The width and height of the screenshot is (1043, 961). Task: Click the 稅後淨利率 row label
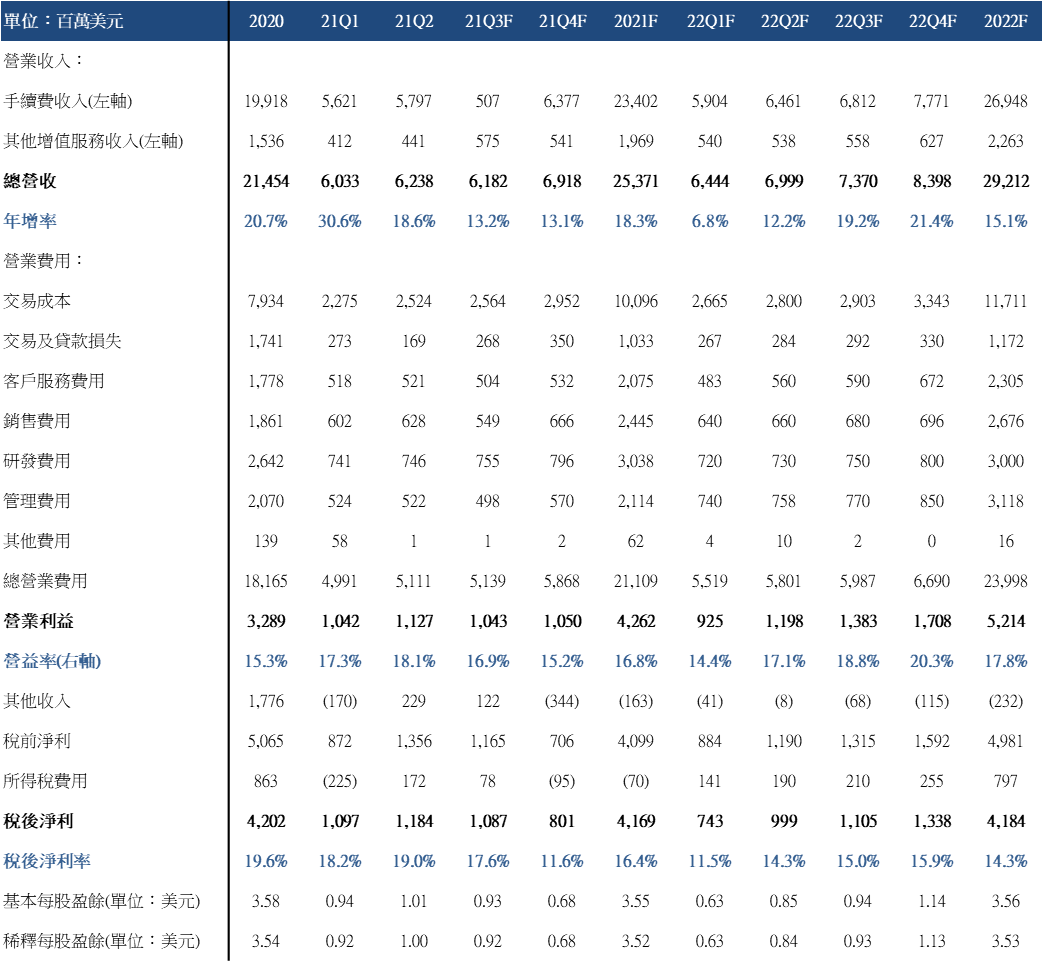pyautogui.click(x=44, y=861)
